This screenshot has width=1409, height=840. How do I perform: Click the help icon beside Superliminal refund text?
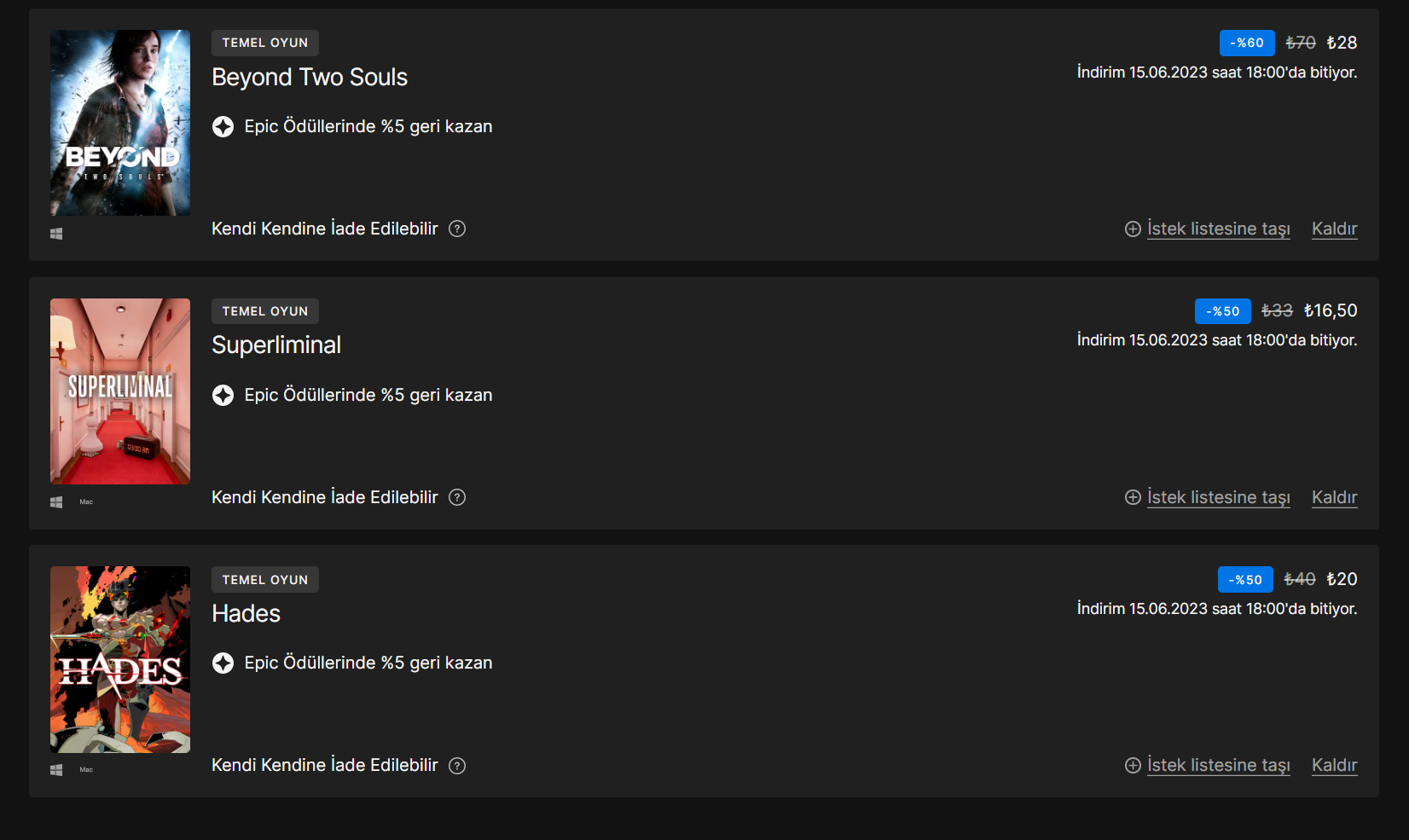(457, 497)
